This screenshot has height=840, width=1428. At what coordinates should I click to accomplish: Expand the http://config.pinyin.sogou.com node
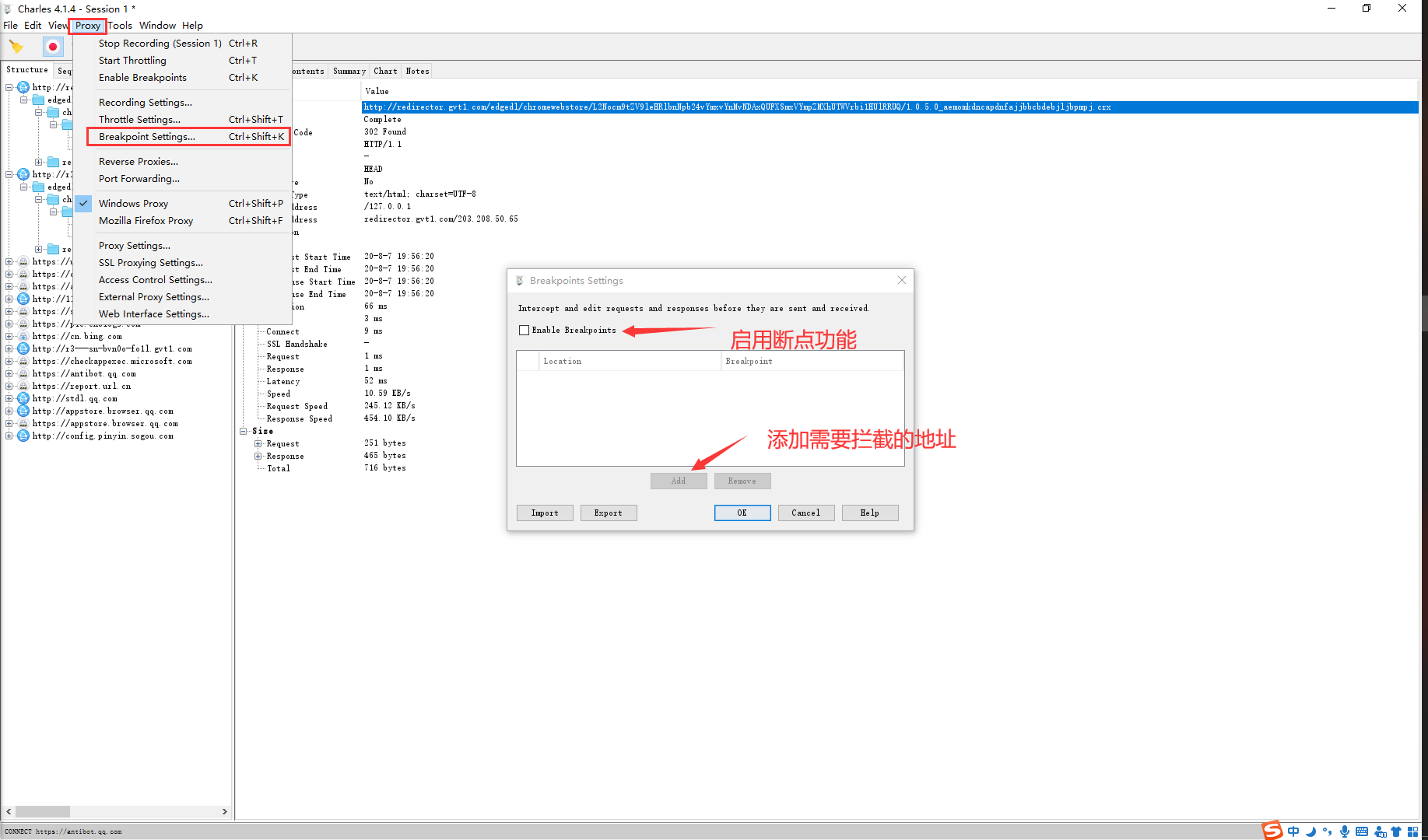tap(9, 436)
